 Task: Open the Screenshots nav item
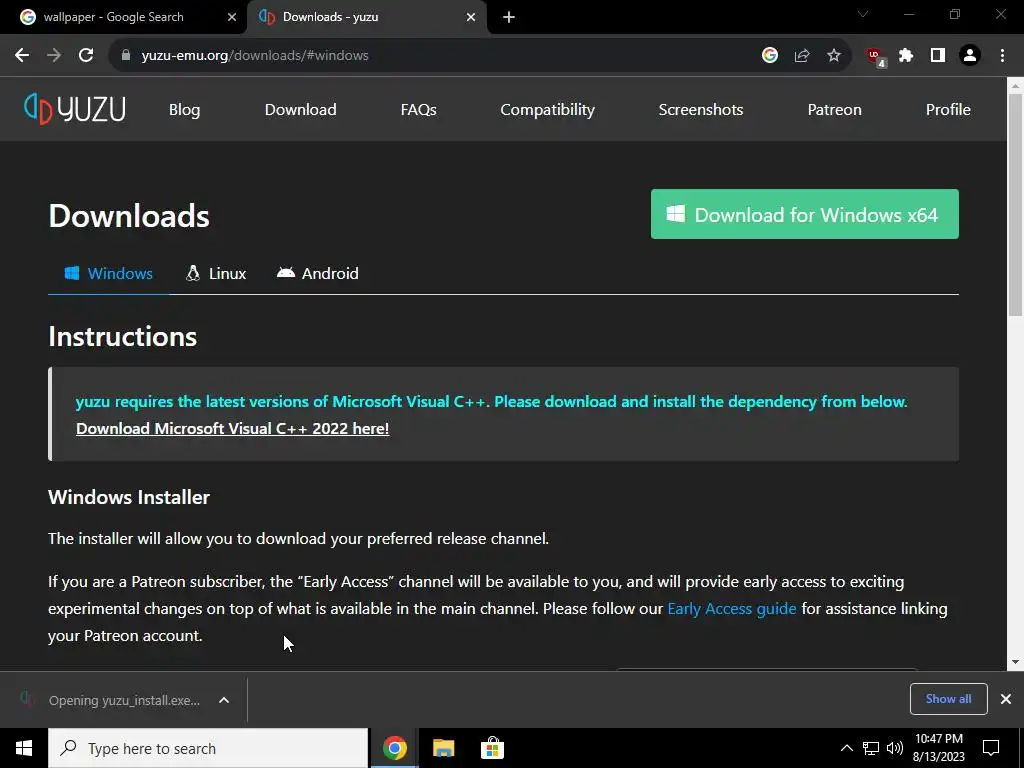pos(701,110)
